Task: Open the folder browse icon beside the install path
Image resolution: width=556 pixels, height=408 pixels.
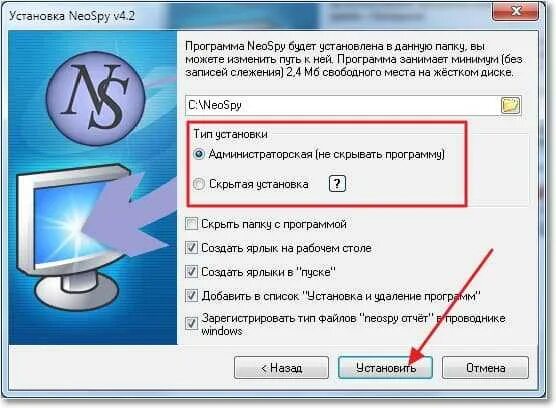Action: coord(511,105)
